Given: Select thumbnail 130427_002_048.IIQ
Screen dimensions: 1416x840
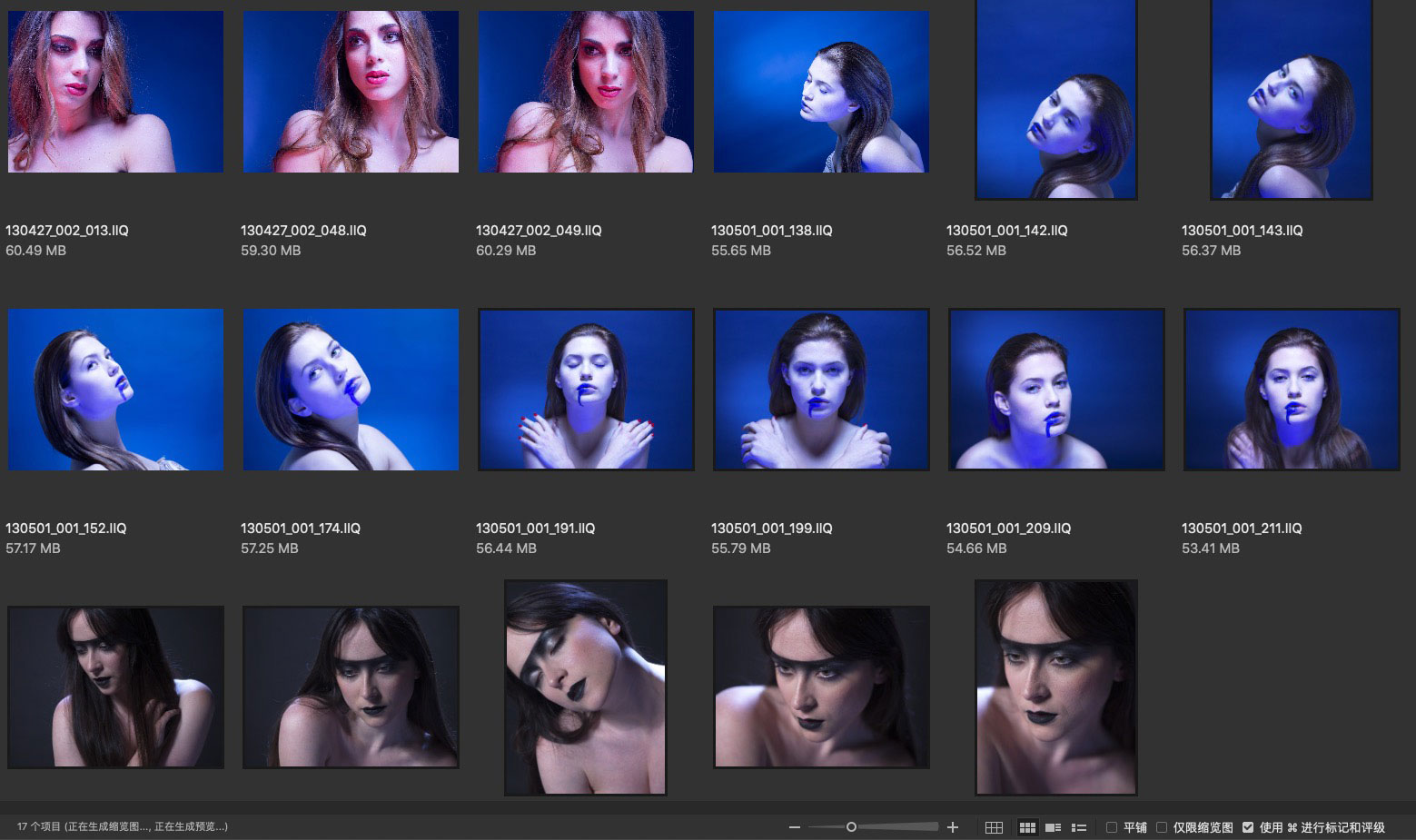Looking at the screenshot, I should (x=351, y=92).
